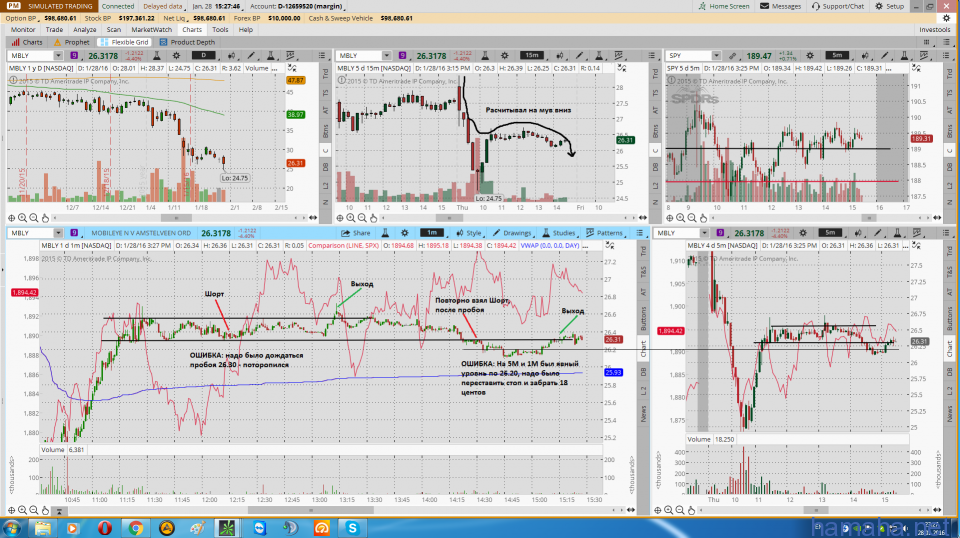
Task: Click the symbol link chain icon in SPY chart
Action: tap(732, 56)
